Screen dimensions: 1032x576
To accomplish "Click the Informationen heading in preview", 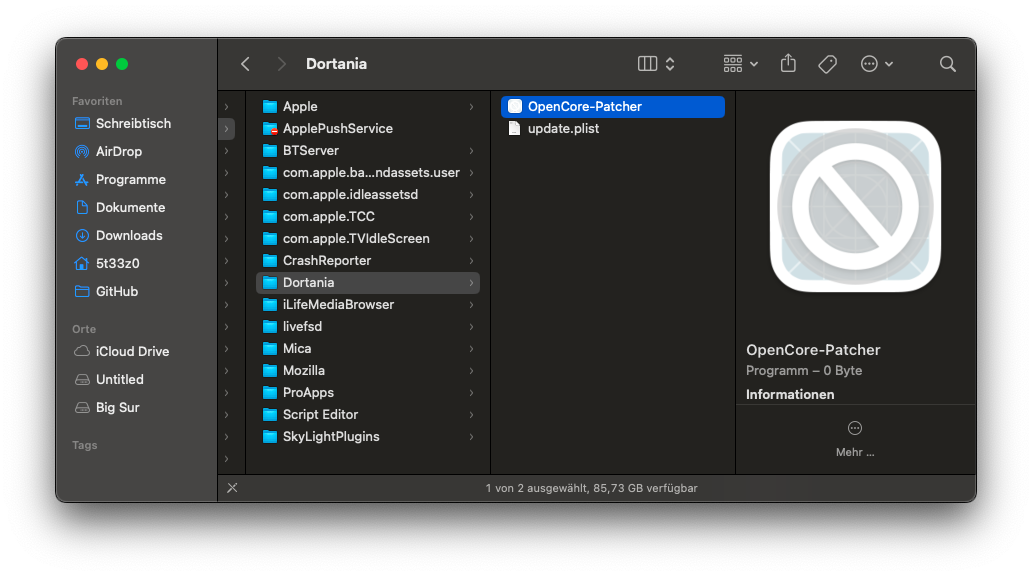I will point(790,394).
